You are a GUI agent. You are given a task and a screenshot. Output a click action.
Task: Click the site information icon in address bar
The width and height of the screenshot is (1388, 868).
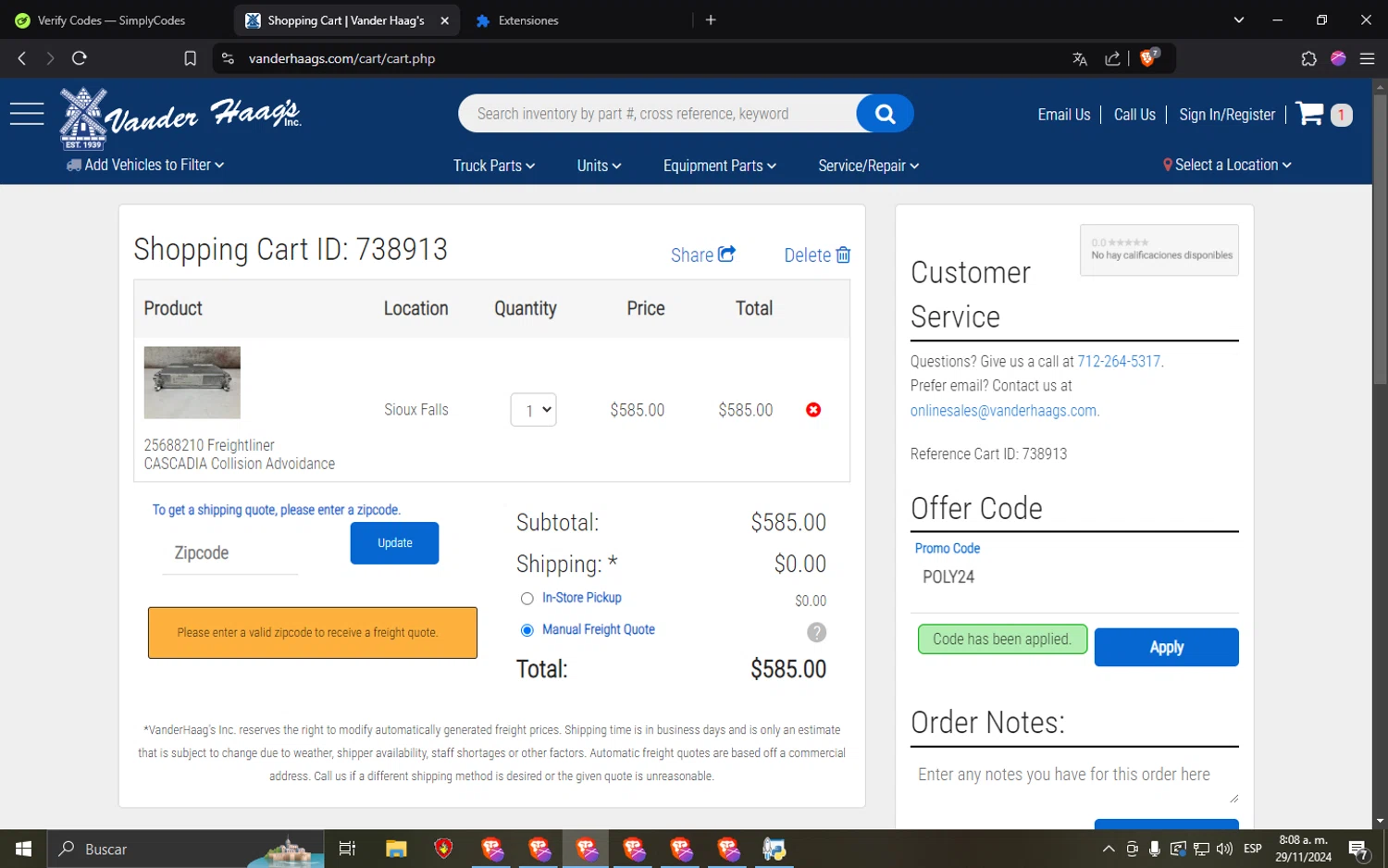[228, 58]
